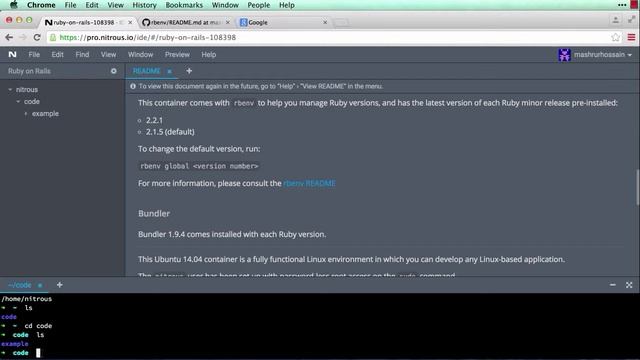
Task: Open new Chrome tab button
Action: click(x=342, y=22)
